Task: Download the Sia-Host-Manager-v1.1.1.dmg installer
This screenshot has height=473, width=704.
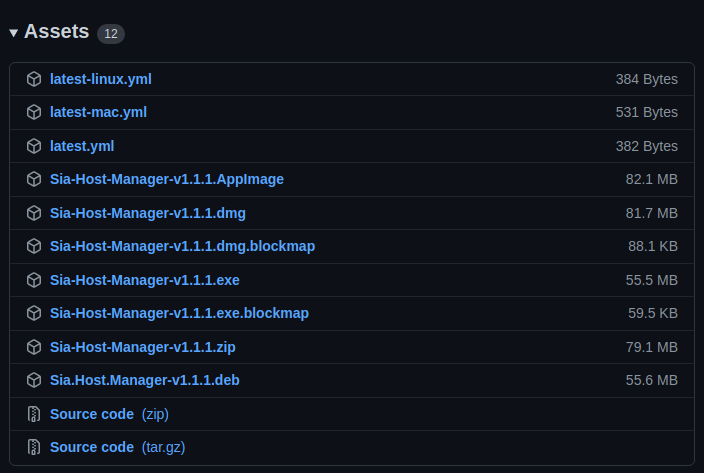Action: [x=148, y=213]
